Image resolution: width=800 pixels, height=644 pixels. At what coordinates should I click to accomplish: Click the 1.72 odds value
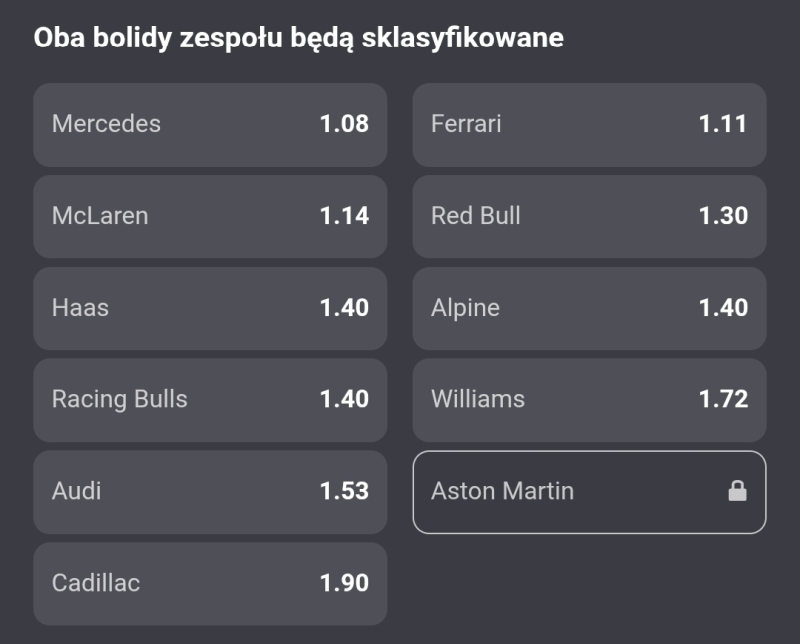723,399
